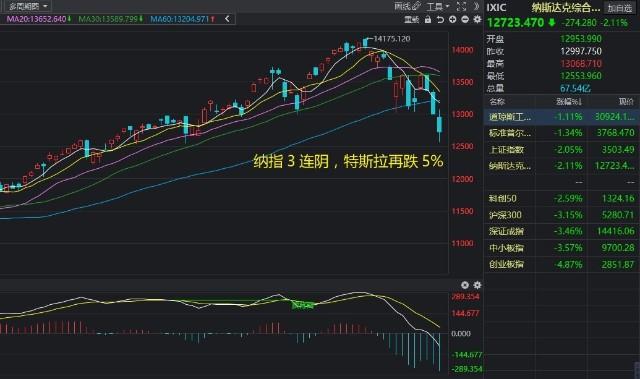Select the 纳斯达克... row in index list

tap(562, 166)
